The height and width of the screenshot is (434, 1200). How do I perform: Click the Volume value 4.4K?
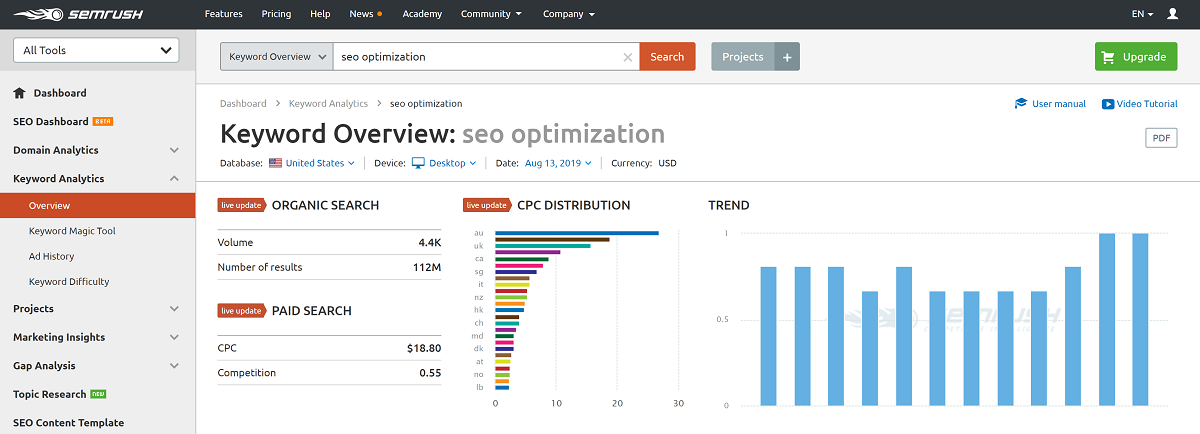(x=430, y=242)
